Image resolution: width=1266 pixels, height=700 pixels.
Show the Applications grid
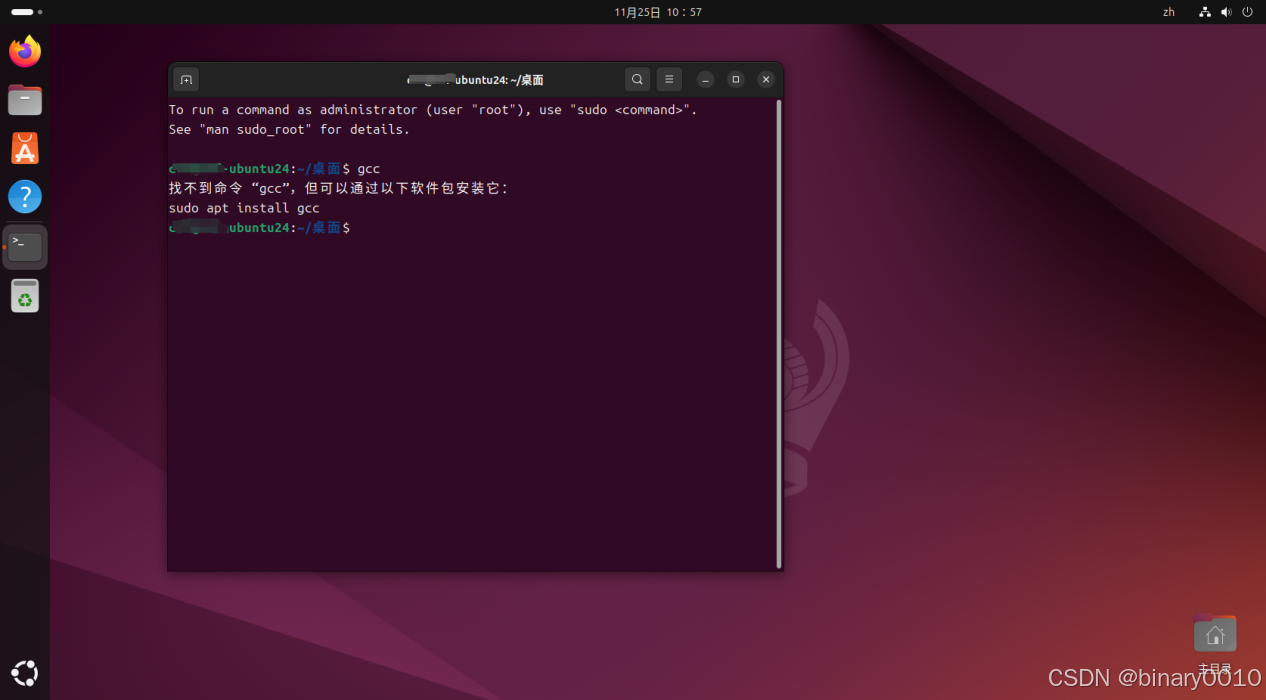click(25, 672)
